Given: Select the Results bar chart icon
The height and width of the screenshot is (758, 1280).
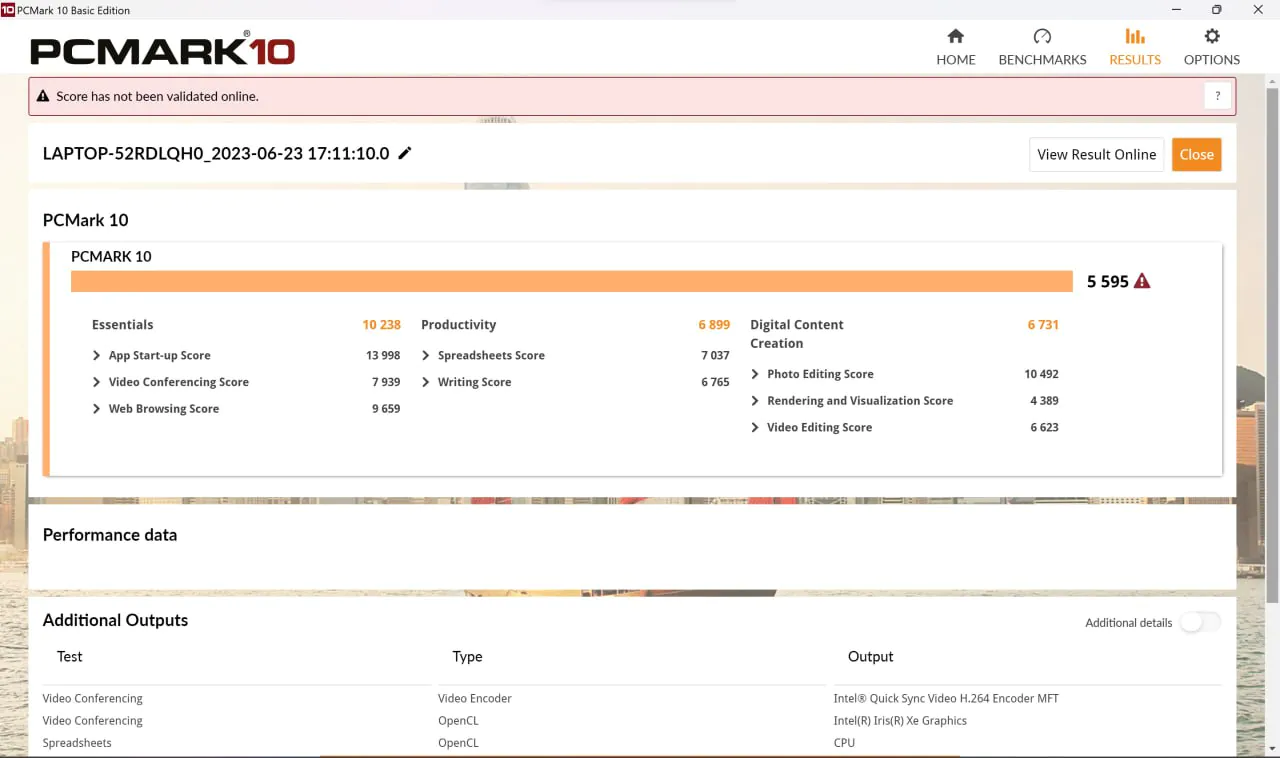Looking at the screenshot, I should (1135, 36).
